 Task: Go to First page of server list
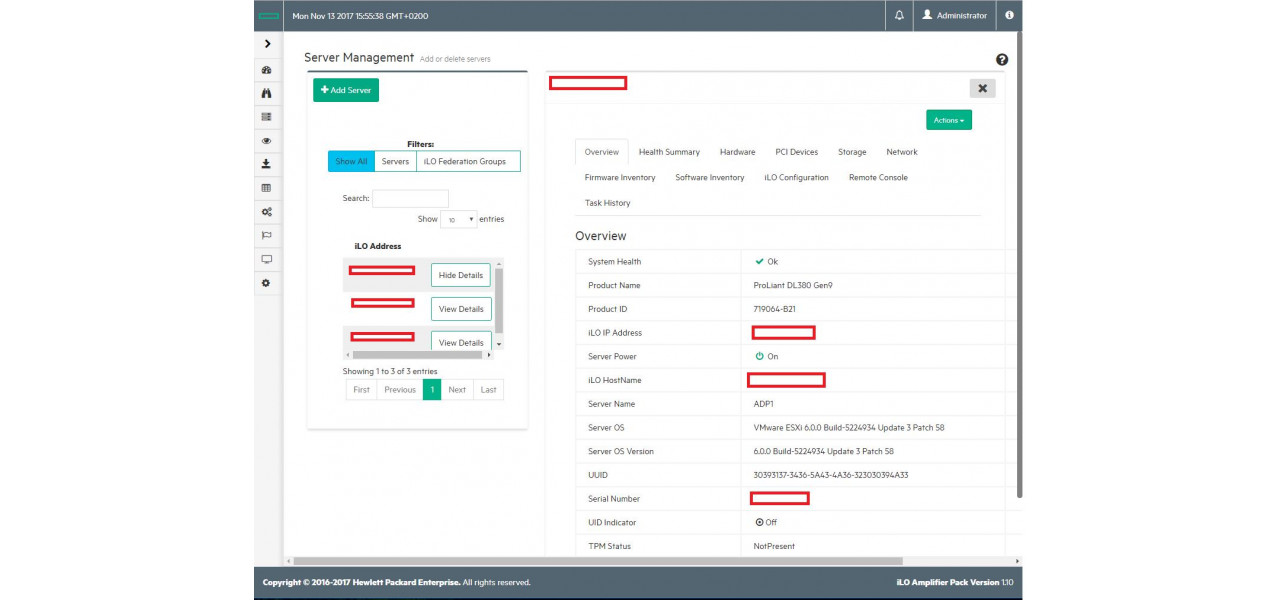361,390
